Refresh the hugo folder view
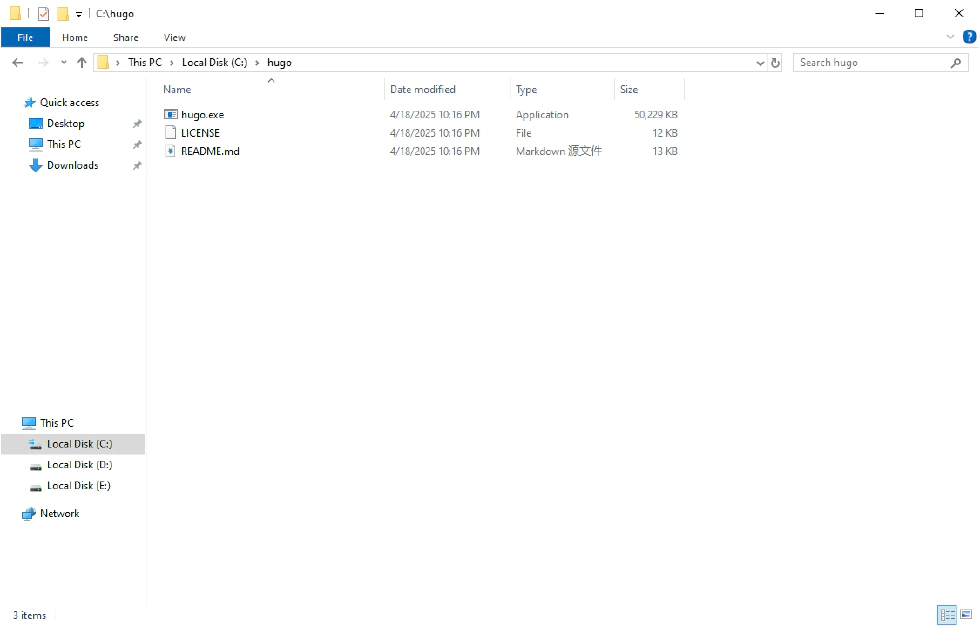The width and height of the screenshot is (980, 626). (775, 62)
